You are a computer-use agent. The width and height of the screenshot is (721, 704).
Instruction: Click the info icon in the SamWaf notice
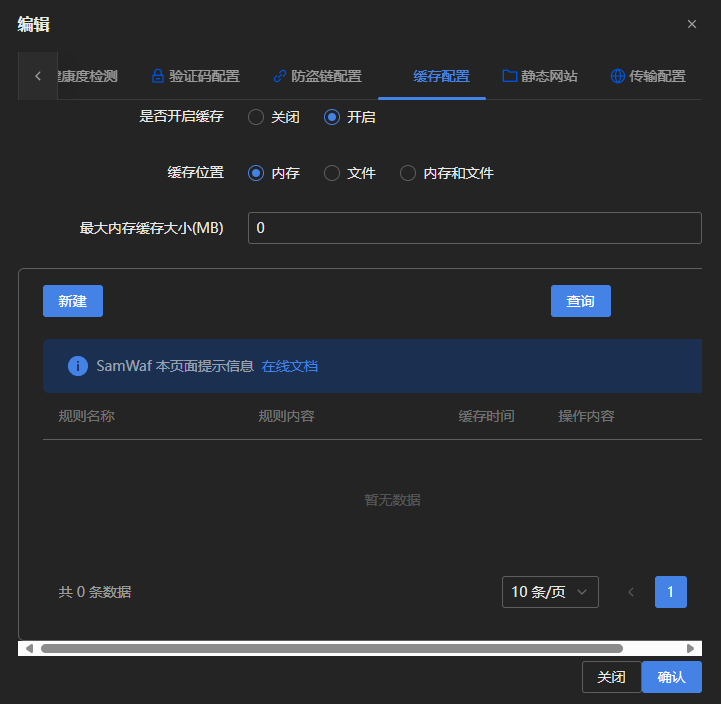pos(78,366)
